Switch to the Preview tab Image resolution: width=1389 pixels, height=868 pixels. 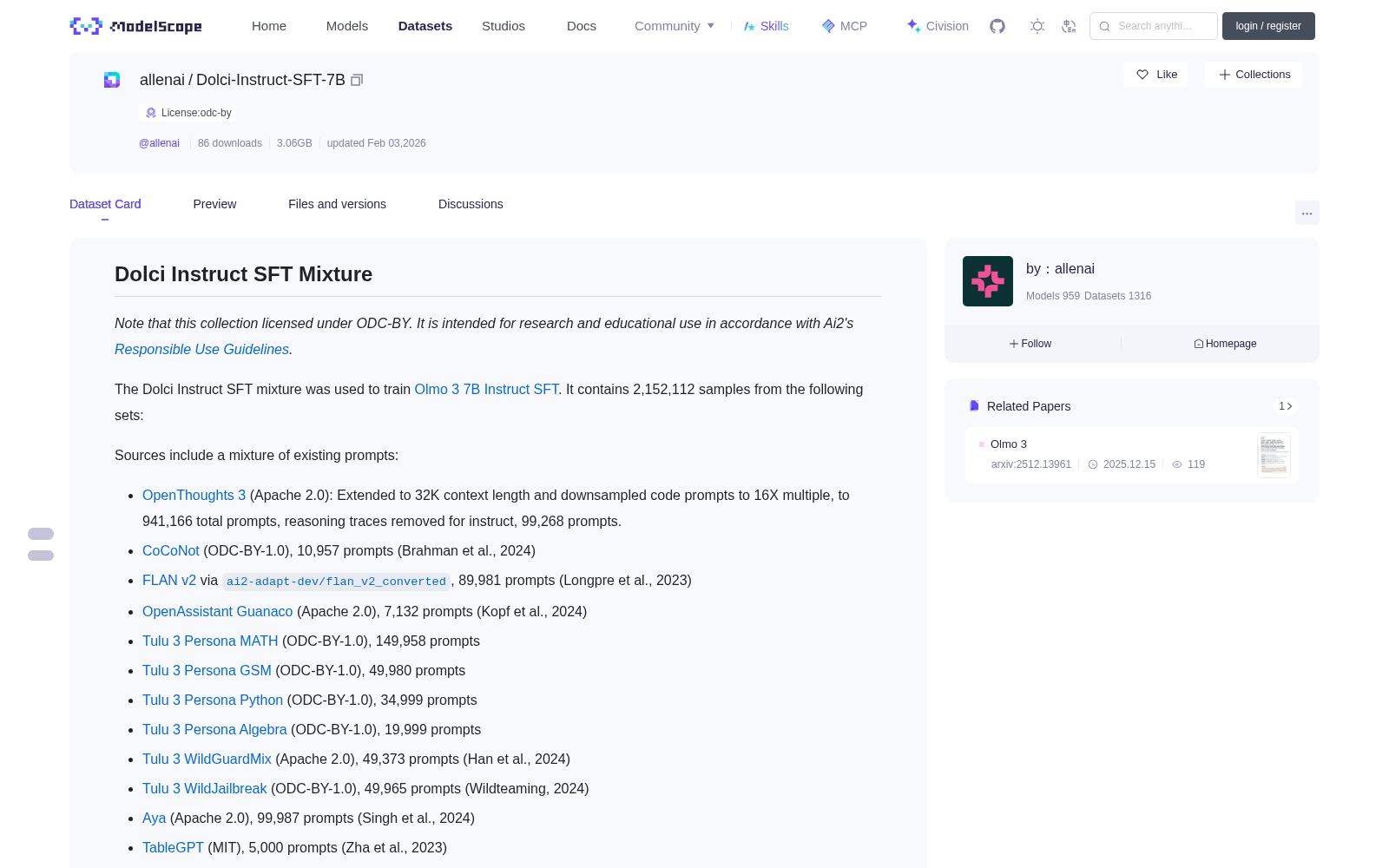(214, 204)
